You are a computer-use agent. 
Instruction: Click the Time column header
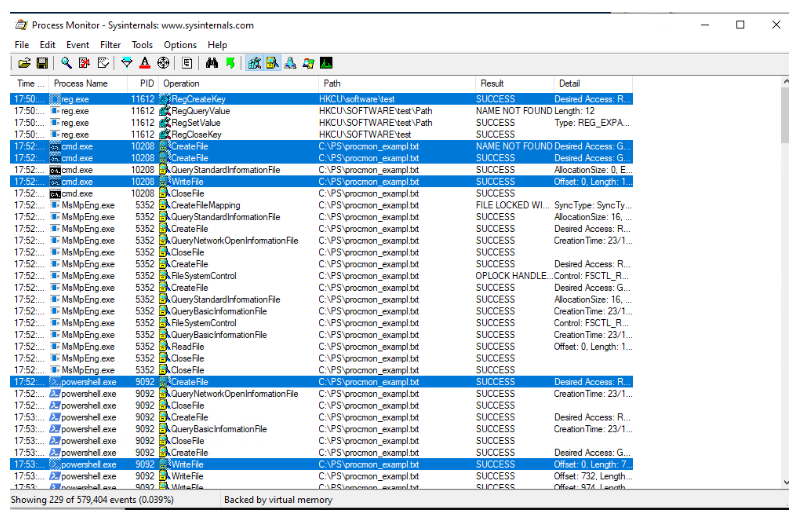click(x=29, y=84)
